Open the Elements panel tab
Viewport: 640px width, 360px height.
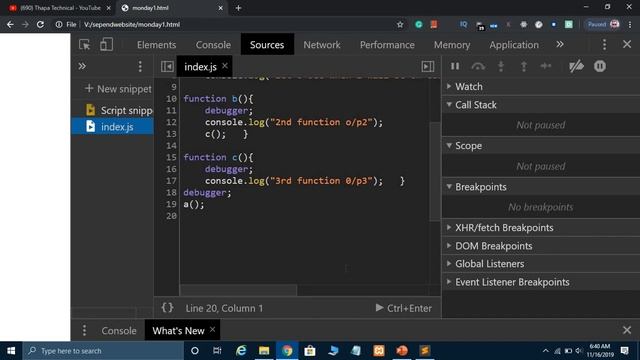[156, 45]
